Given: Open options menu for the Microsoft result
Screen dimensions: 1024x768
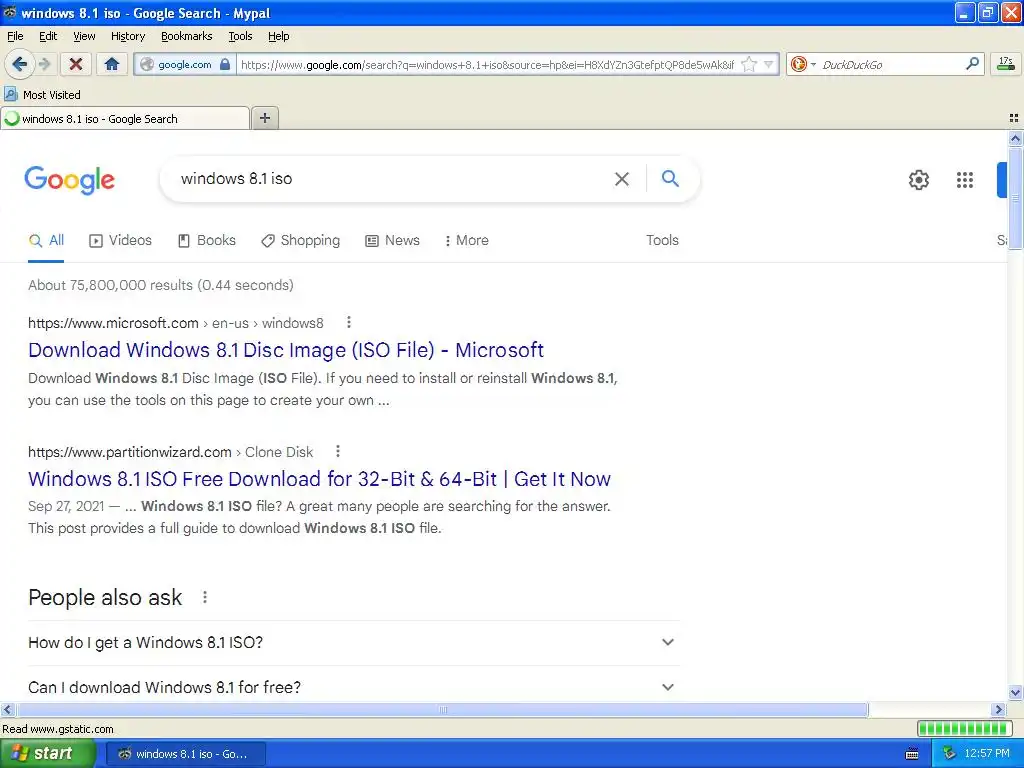Looking at the screenshot, I should 349,322.
